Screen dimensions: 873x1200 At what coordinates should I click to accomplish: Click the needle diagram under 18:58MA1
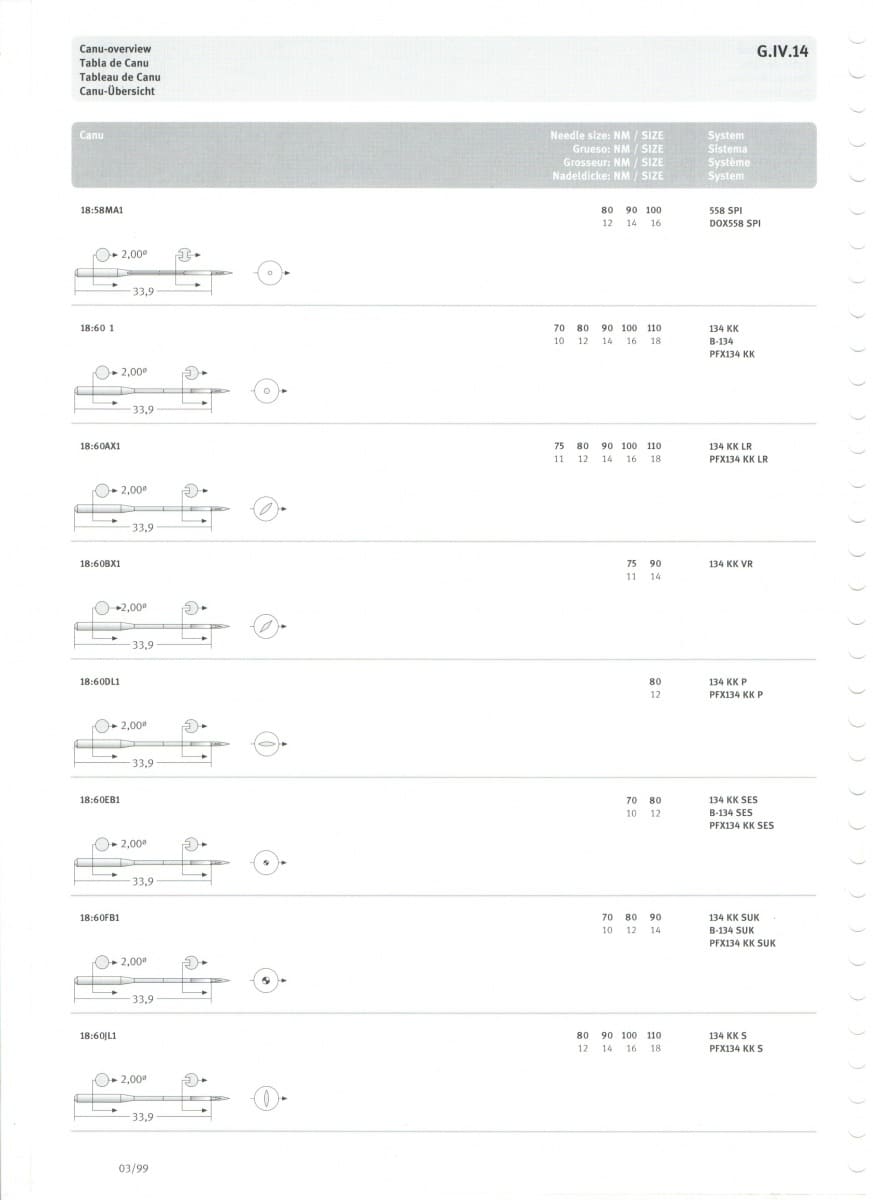(153, 270)
